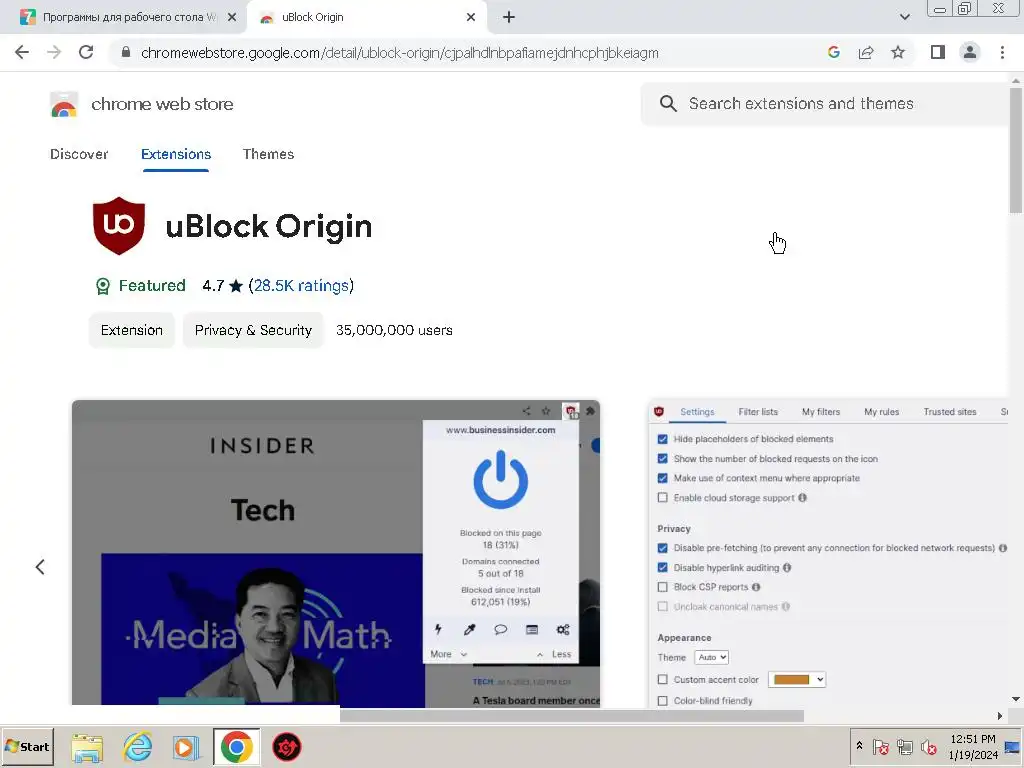Viewport: 1024px width, 768px height.
Task: Click info icon beside Block CSP reports
Action: point(756,587)
